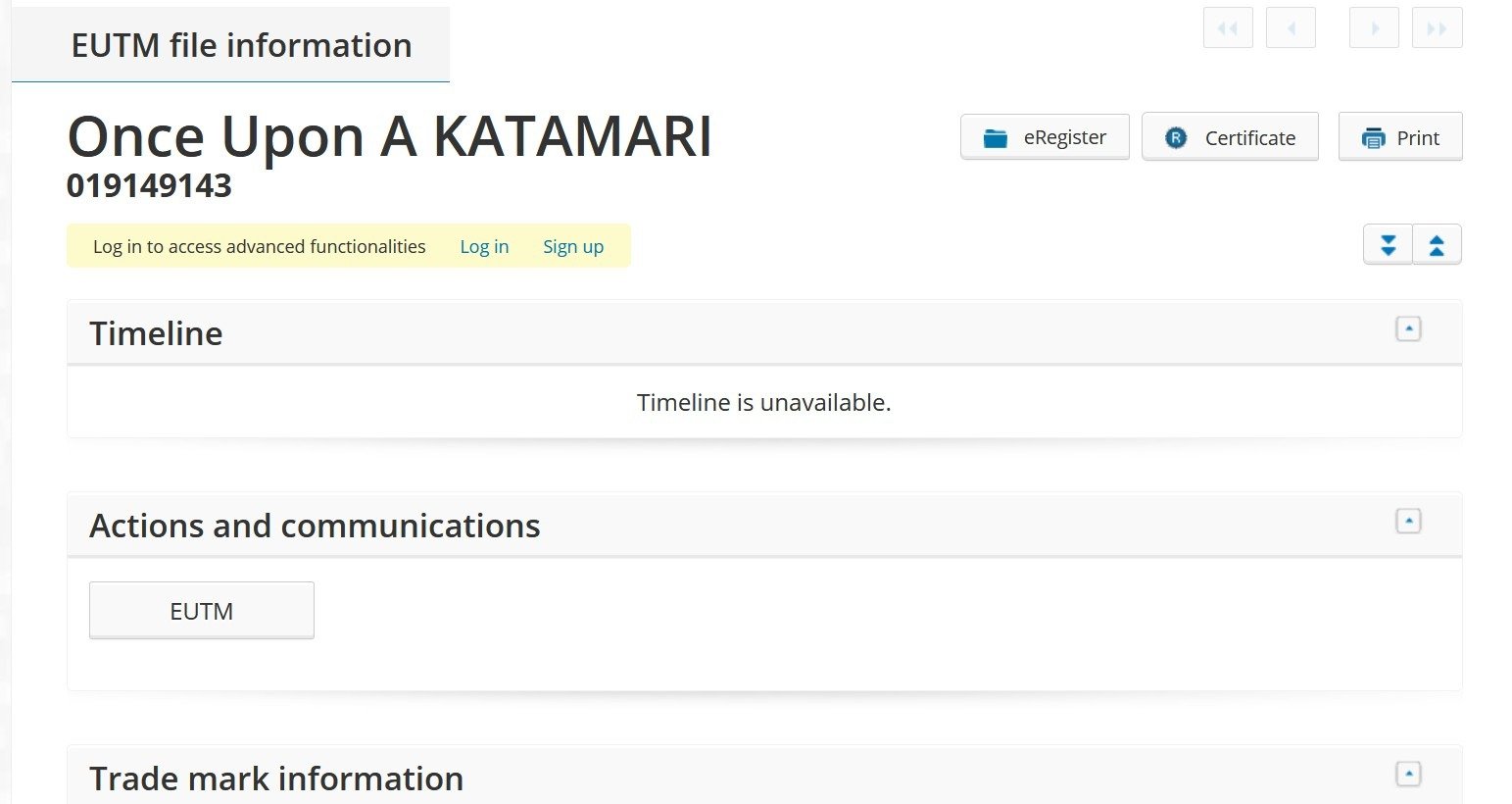
Task: Open the Certificate button
Action: pyautogui.click(x=1230, y=137)
